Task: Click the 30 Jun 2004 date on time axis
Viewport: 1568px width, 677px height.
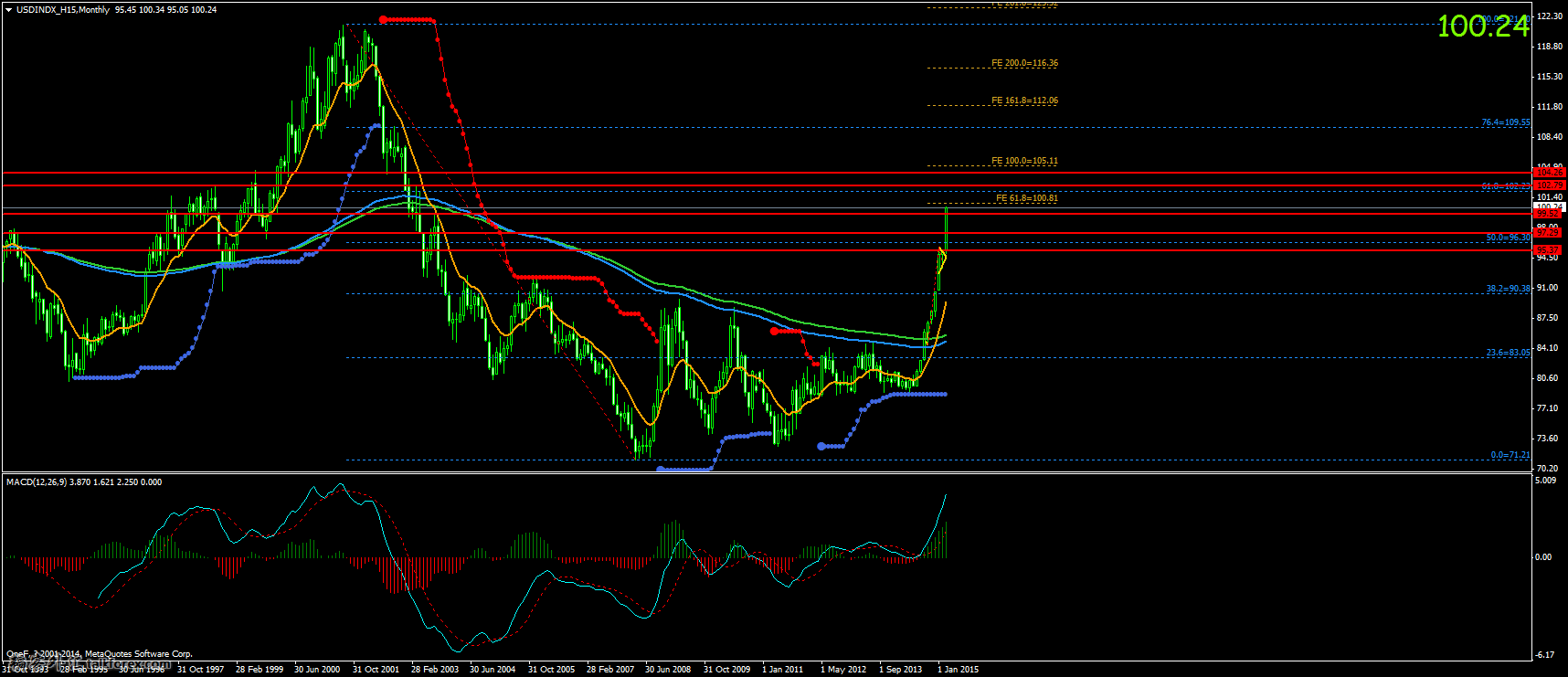Action: (493, 670)
